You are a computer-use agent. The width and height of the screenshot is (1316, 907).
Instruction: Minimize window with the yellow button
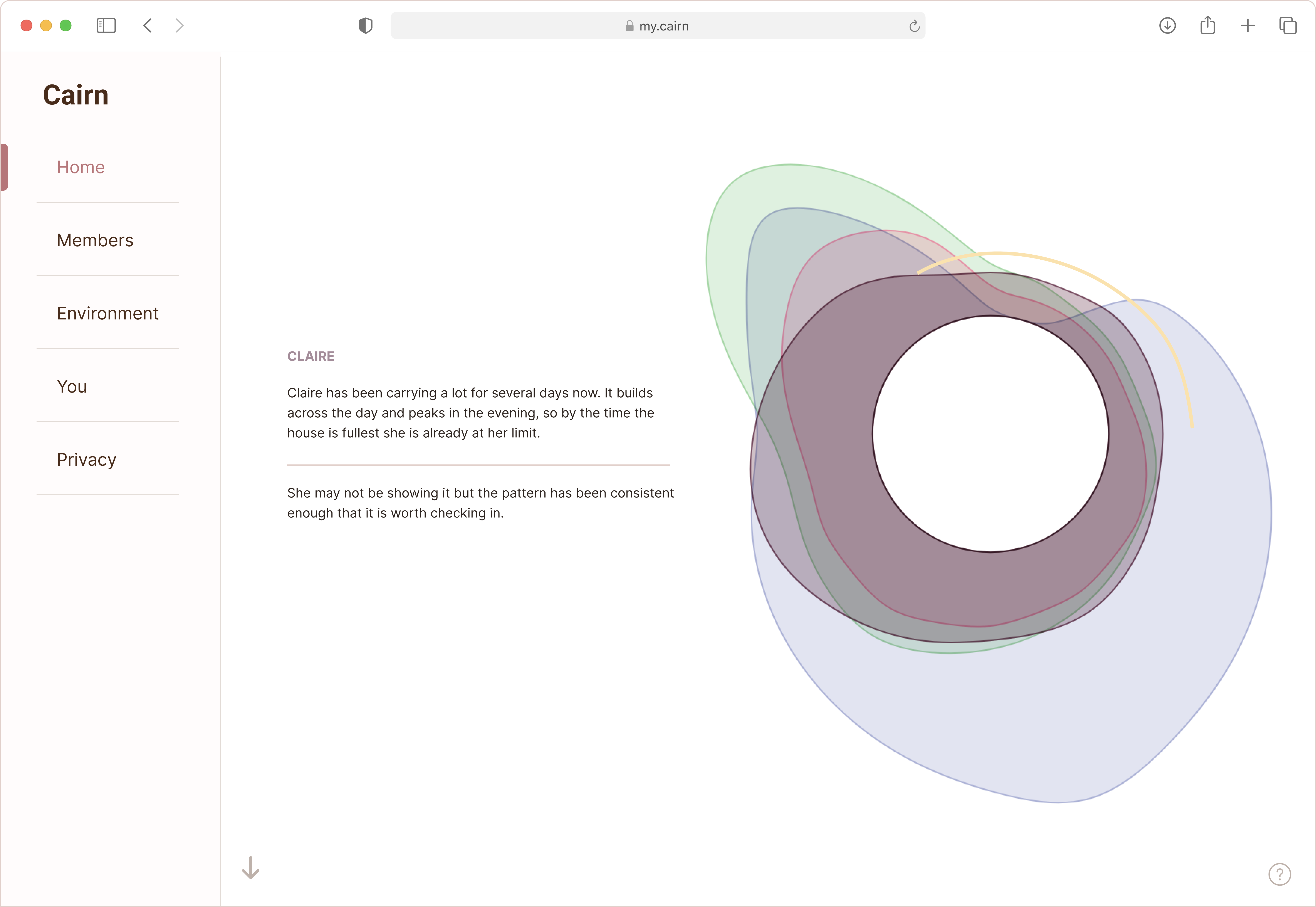[x=46, y=26]
